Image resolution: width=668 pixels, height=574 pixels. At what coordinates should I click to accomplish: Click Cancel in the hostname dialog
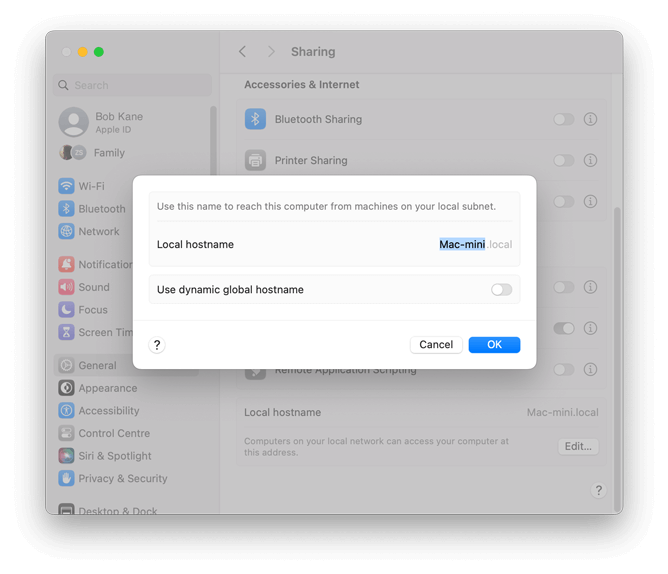pyautogui.click(x=436, y=345)
